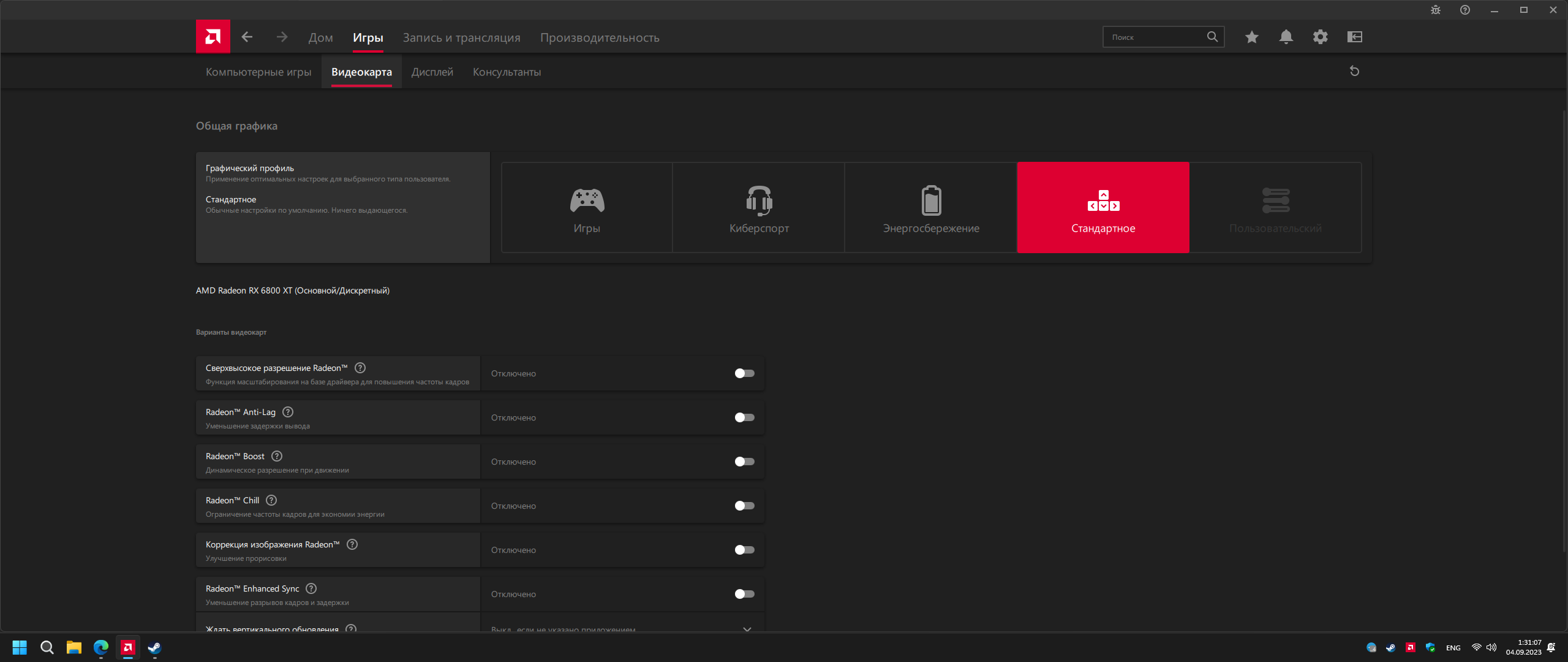Open favorites star icon

coord(1251,37)
